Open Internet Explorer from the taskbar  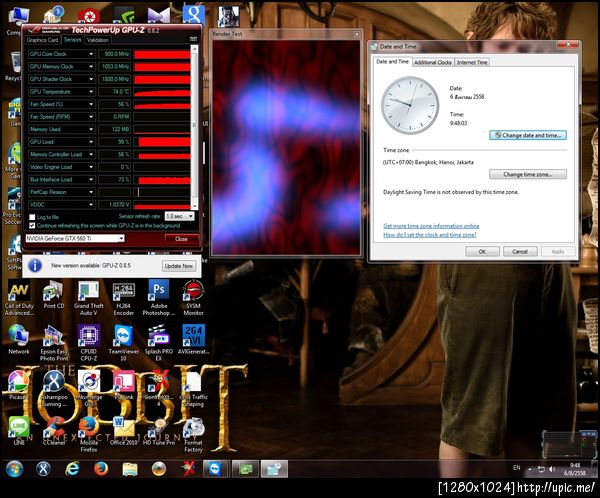[72, 469]
